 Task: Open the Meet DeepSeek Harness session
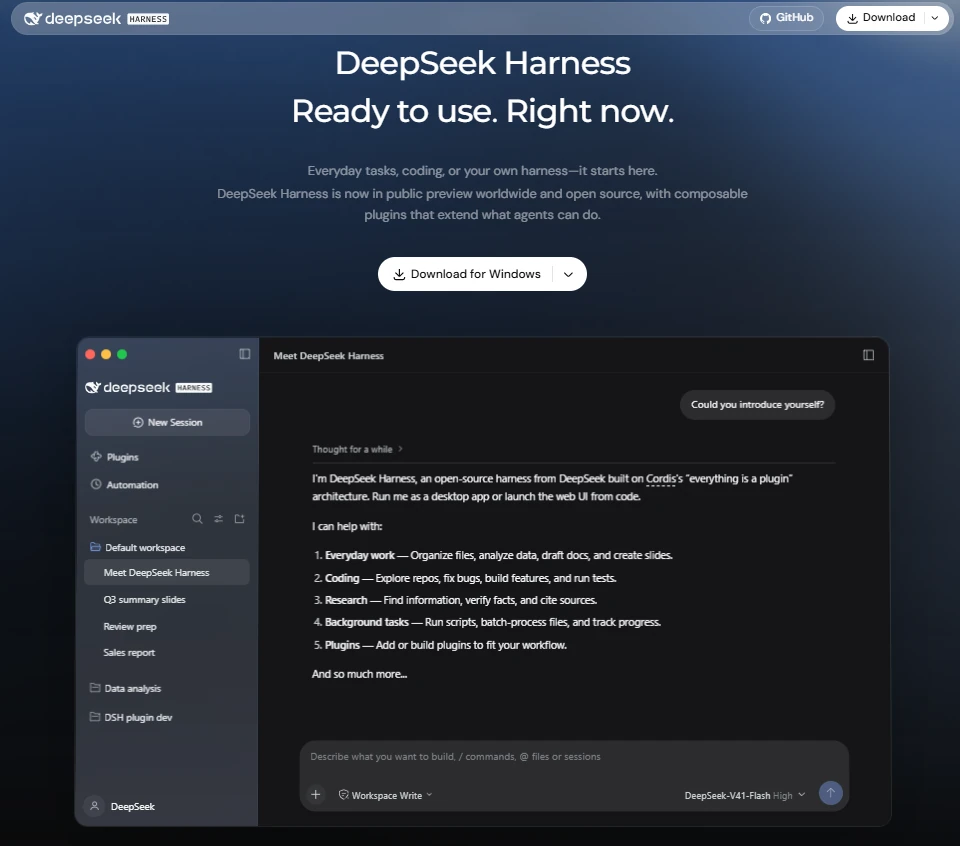point(167,572)
